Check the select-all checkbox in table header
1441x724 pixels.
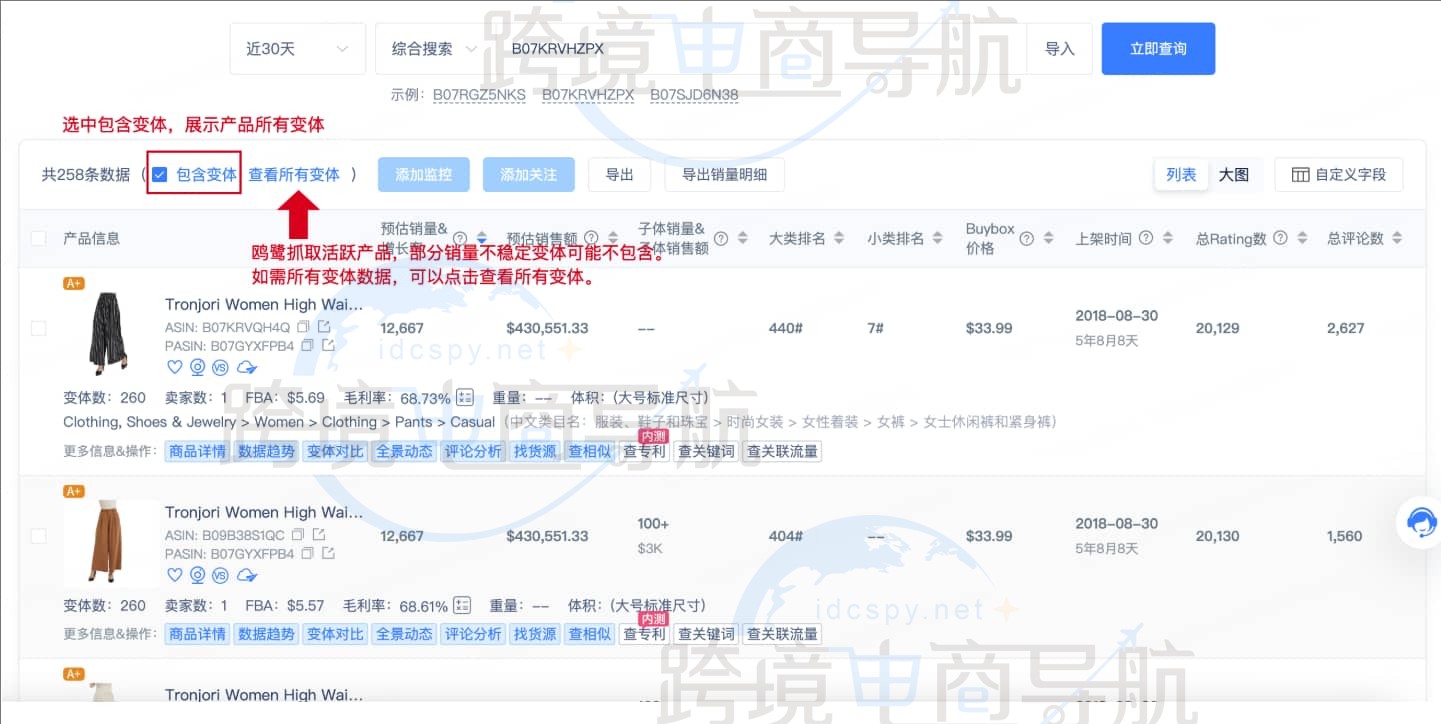[x=38, y=238]
